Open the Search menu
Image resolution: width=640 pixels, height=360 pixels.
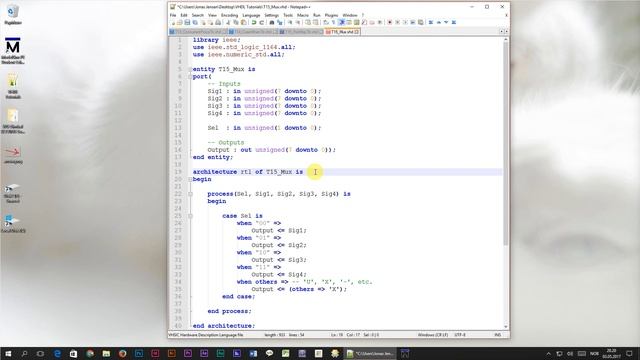pyautogui.click(x=198, y=15)
